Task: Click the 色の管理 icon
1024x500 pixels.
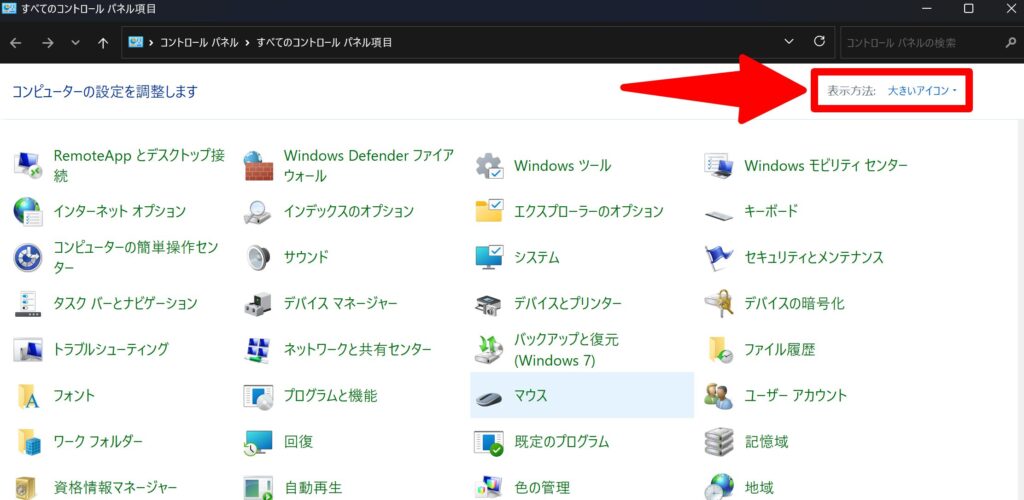Action: pyautogui.click(x=488, y=488)
